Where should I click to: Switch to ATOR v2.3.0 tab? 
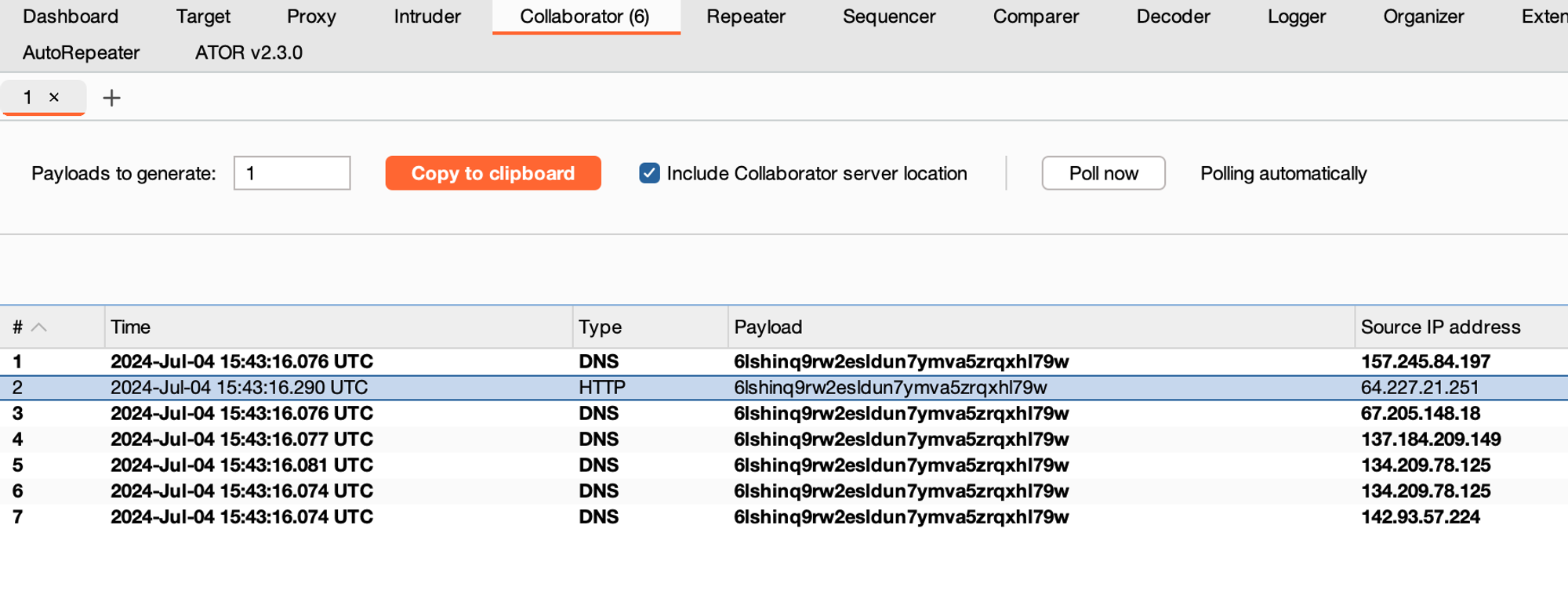tap(249, 52)
